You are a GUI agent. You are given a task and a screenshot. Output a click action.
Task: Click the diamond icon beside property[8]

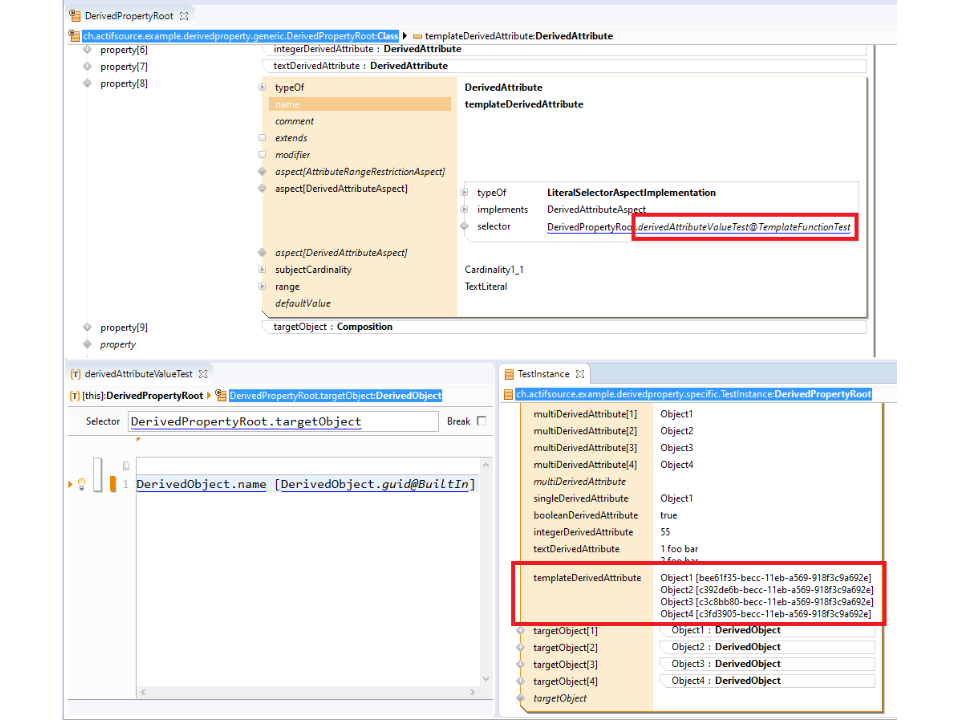pos(88,84)
